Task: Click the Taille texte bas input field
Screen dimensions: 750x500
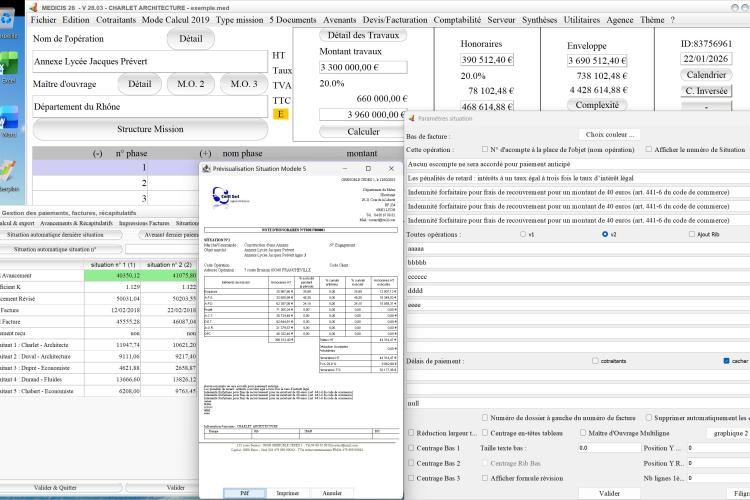Action: (x=609, y=448)
